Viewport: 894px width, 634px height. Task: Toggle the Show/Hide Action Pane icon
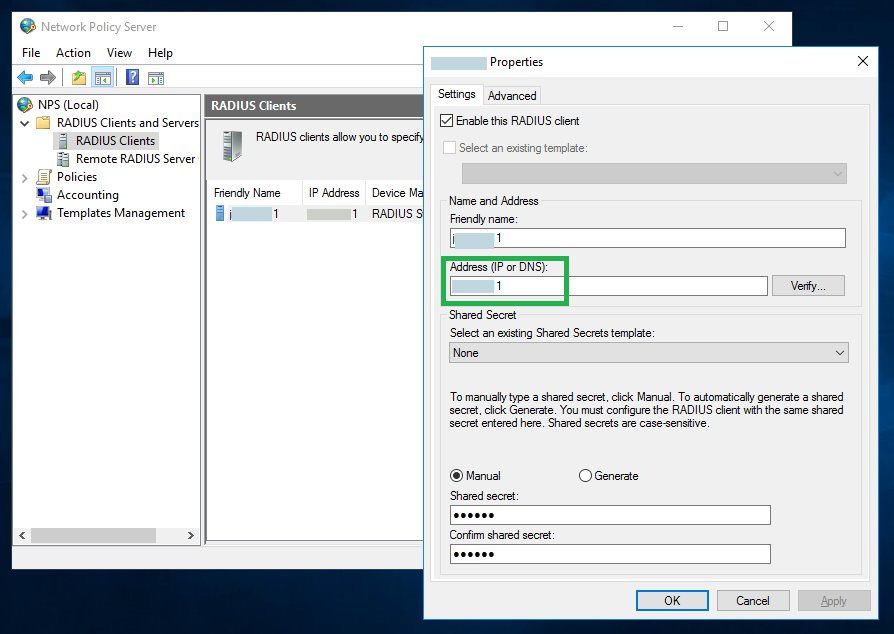point(156,78)
